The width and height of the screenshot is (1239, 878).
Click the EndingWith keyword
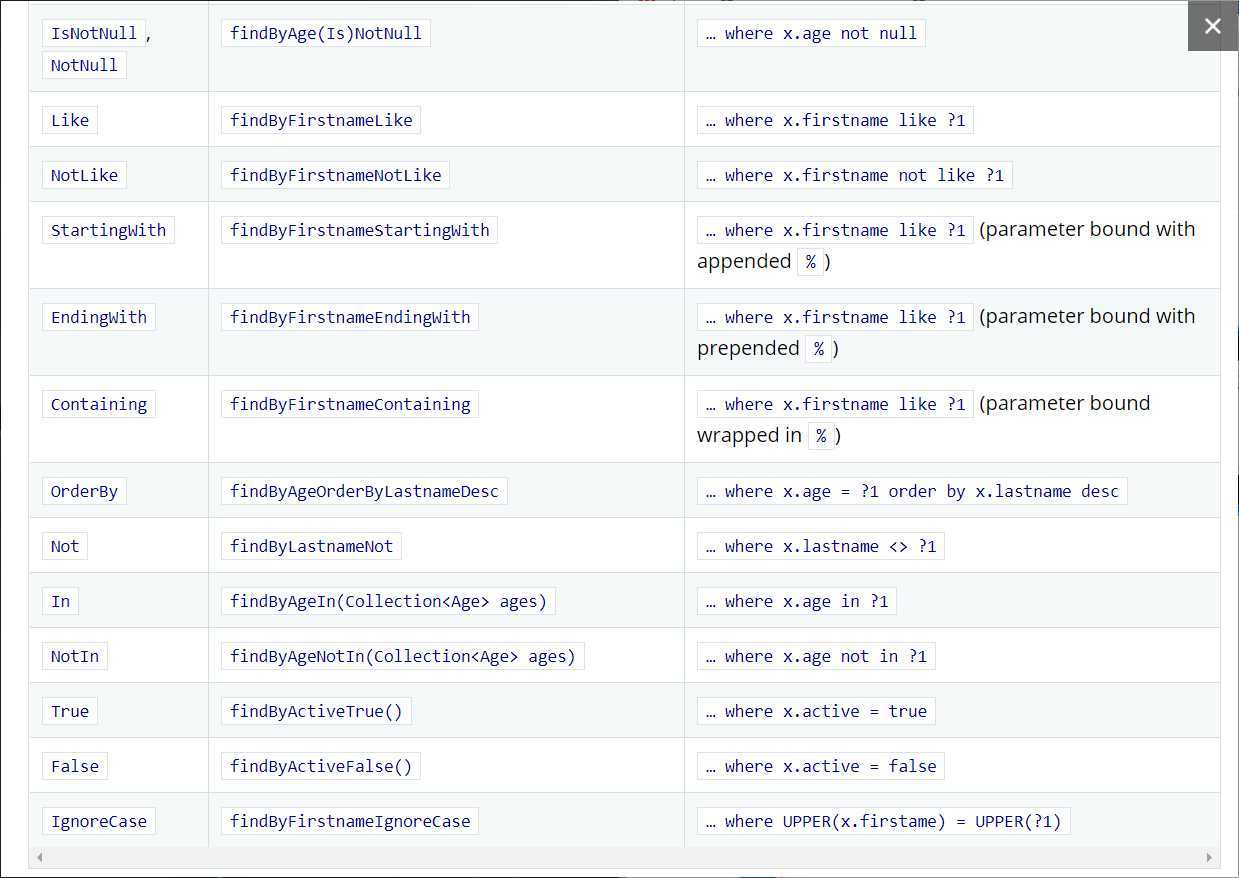[x=99, y=317]
